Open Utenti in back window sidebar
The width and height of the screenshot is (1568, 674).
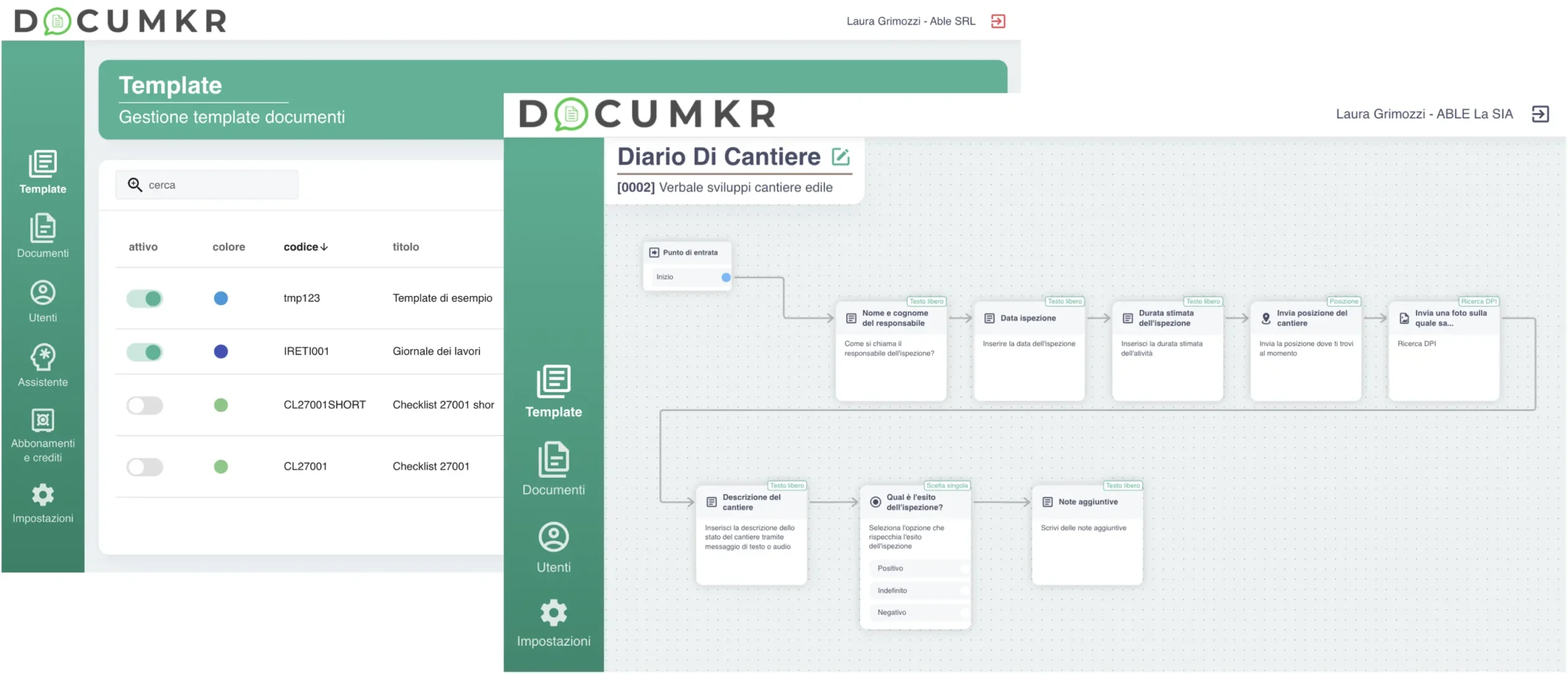pyautogui.click(x=43, y=301)
